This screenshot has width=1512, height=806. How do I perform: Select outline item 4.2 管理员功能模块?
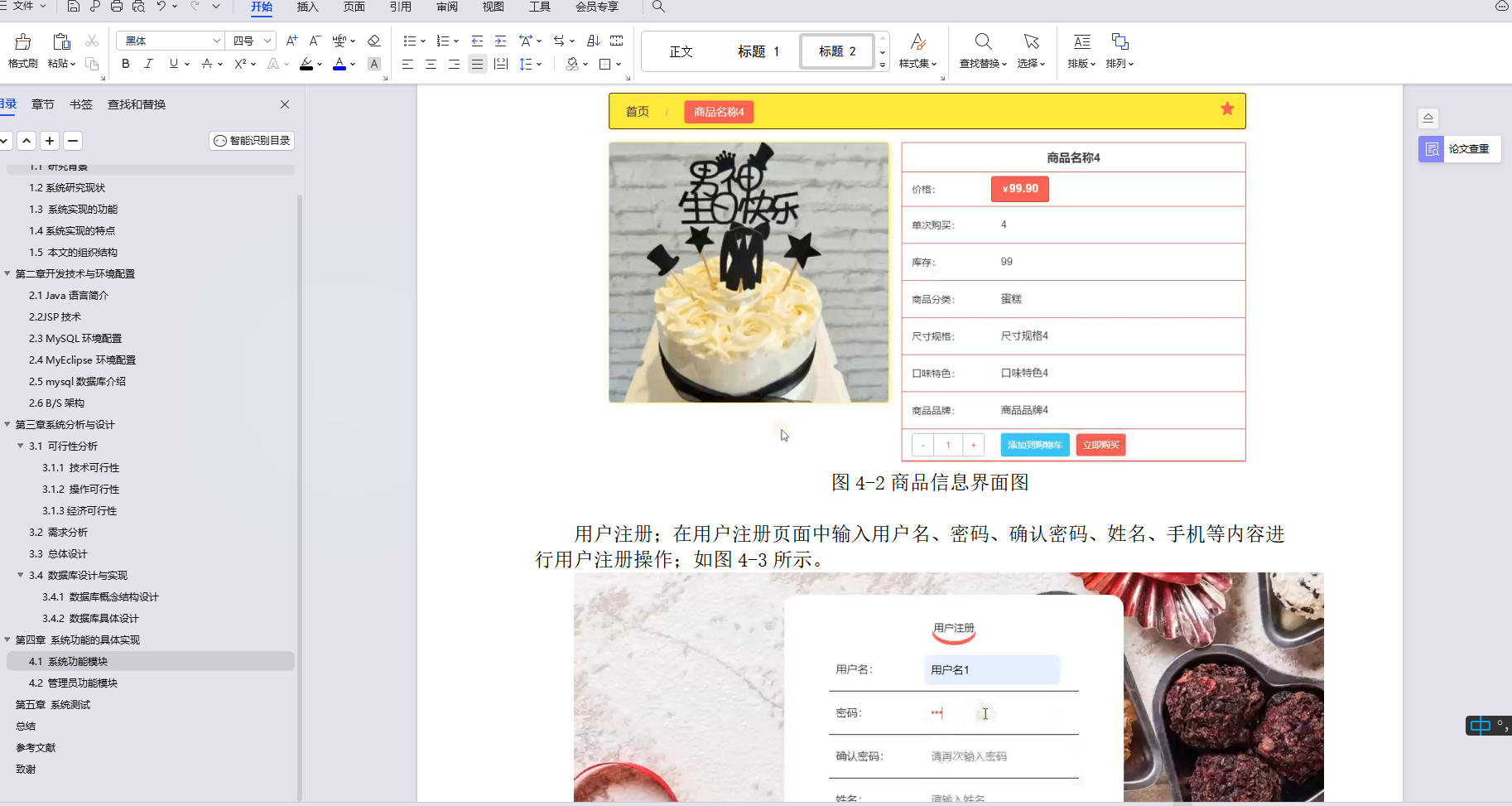click(x=73, y=683)
